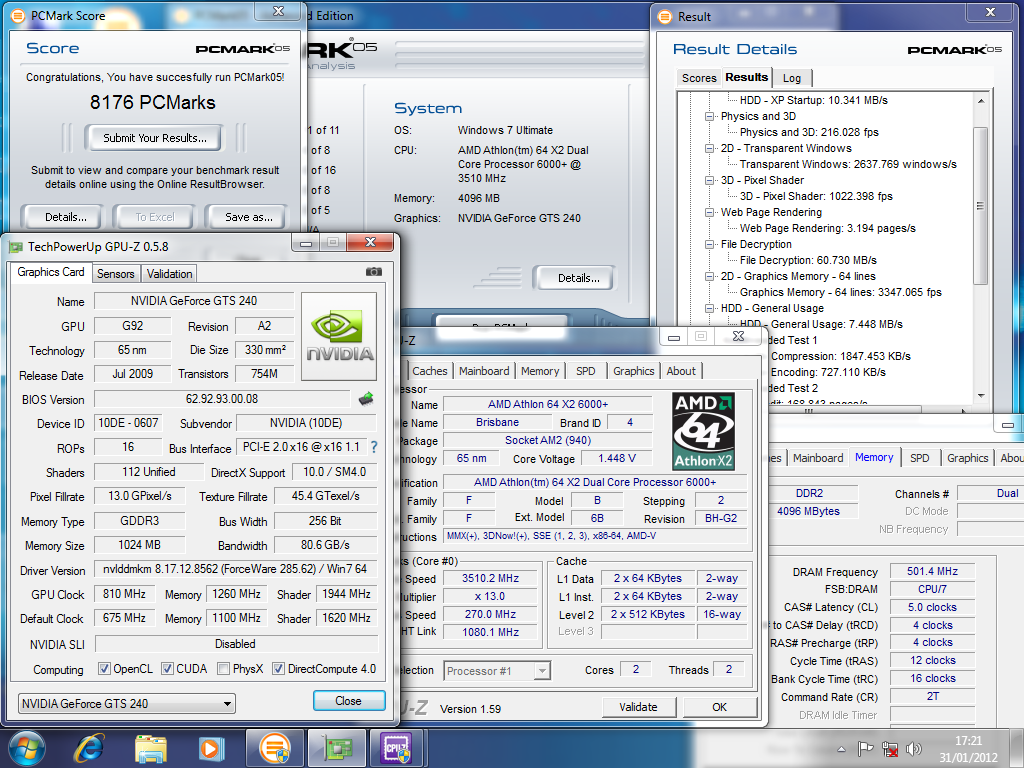
Task: Open Windows Media Player taskbar icon
Action: pyautogui.click(x=210, y=748)
